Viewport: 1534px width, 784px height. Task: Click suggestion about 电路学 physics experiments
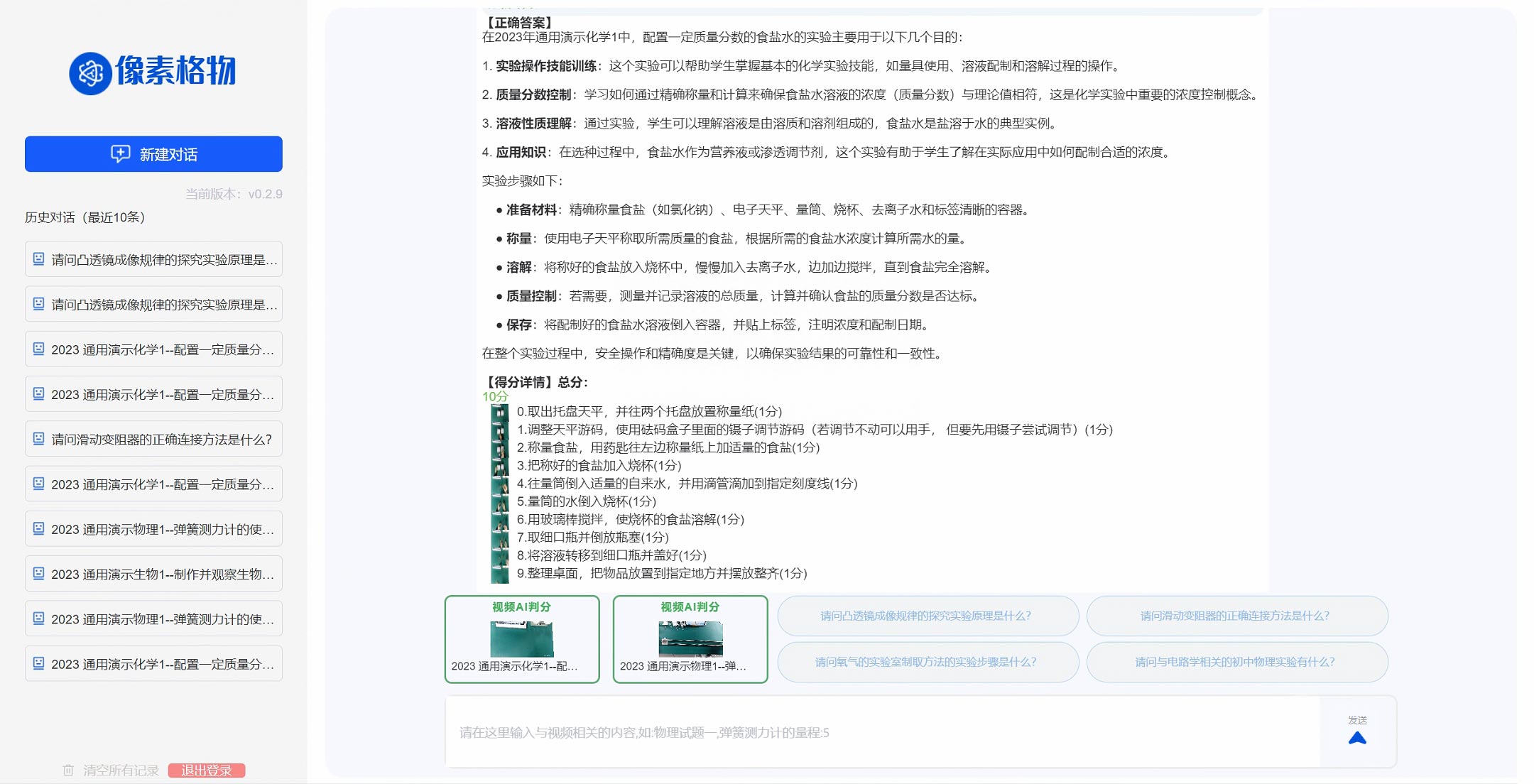1236,662
